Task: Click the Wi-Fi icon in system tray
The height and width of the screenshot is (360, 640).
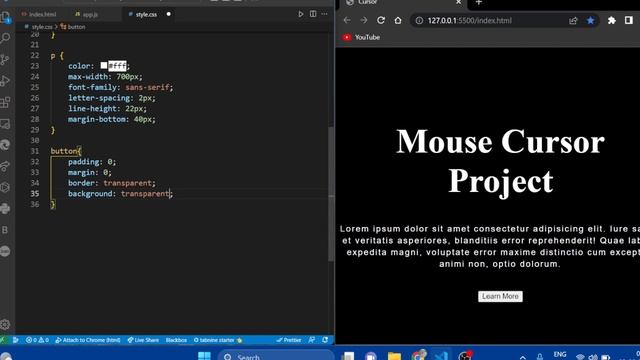Action: click(580, 357)
